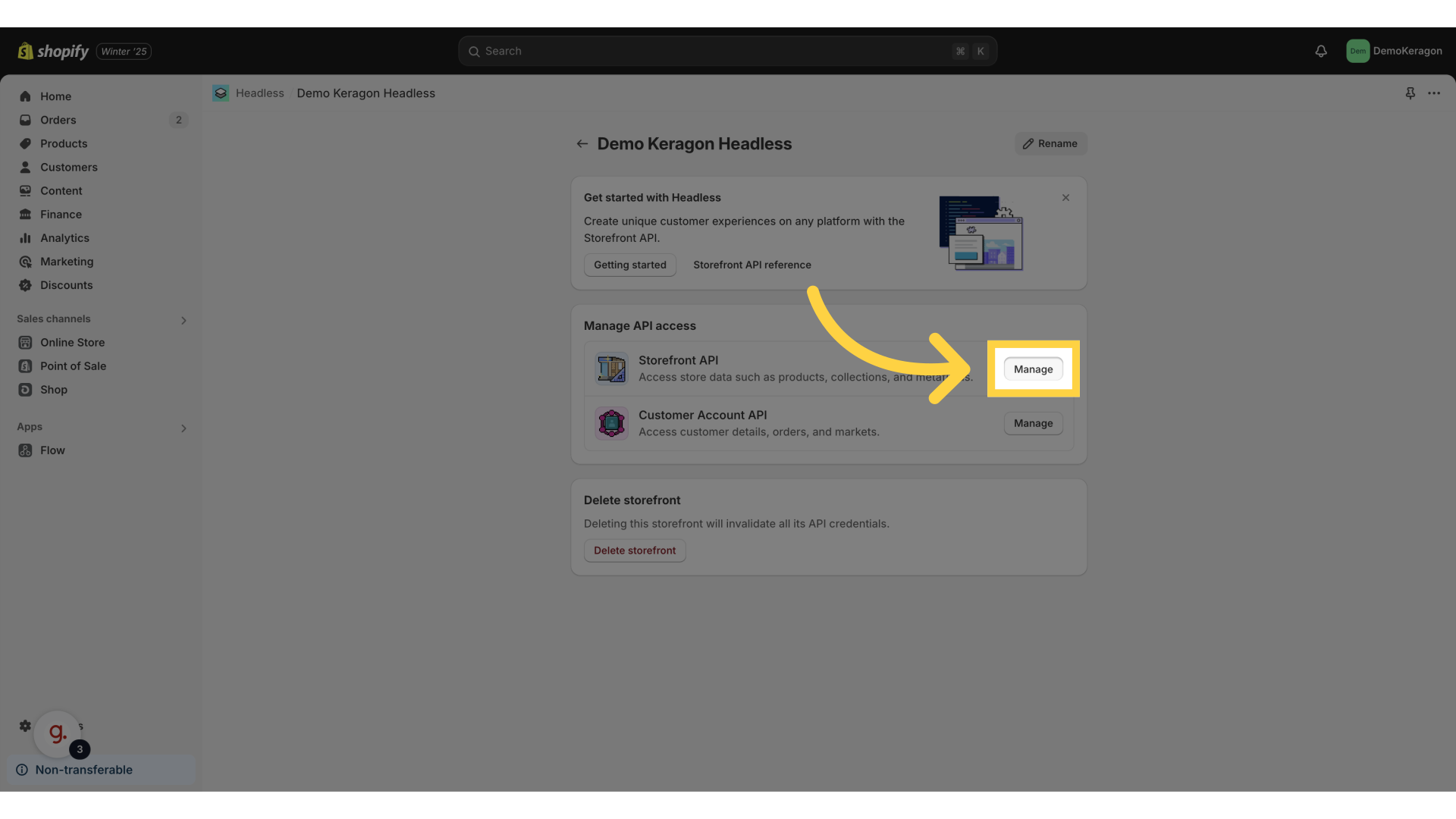Click the Demo Keragon Headless page title
Viewport: 1456px width, 819px height.
pyautogui.click(x=694, y=143)
